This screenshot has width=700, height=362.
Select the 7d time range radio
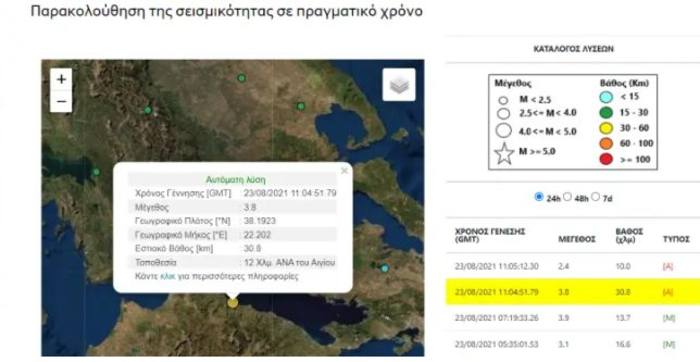(x=596, y=197)
